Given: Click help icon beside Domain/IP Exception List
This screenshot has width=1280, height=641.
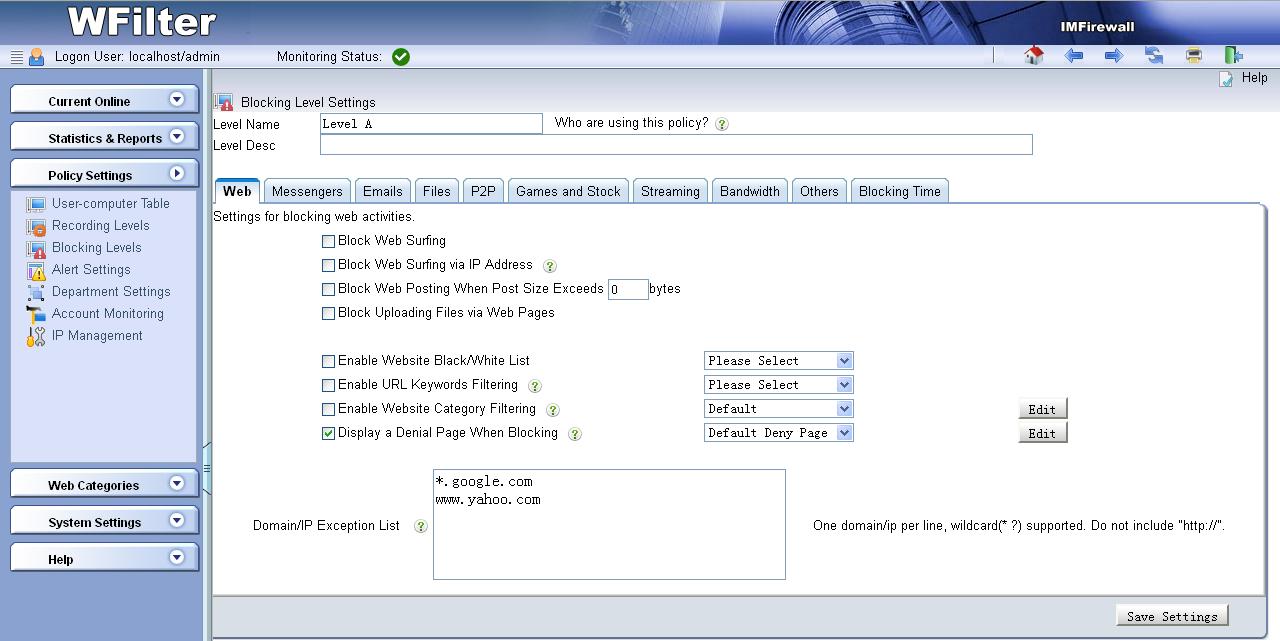Looking at the screenshot, I should pos(420,526).
